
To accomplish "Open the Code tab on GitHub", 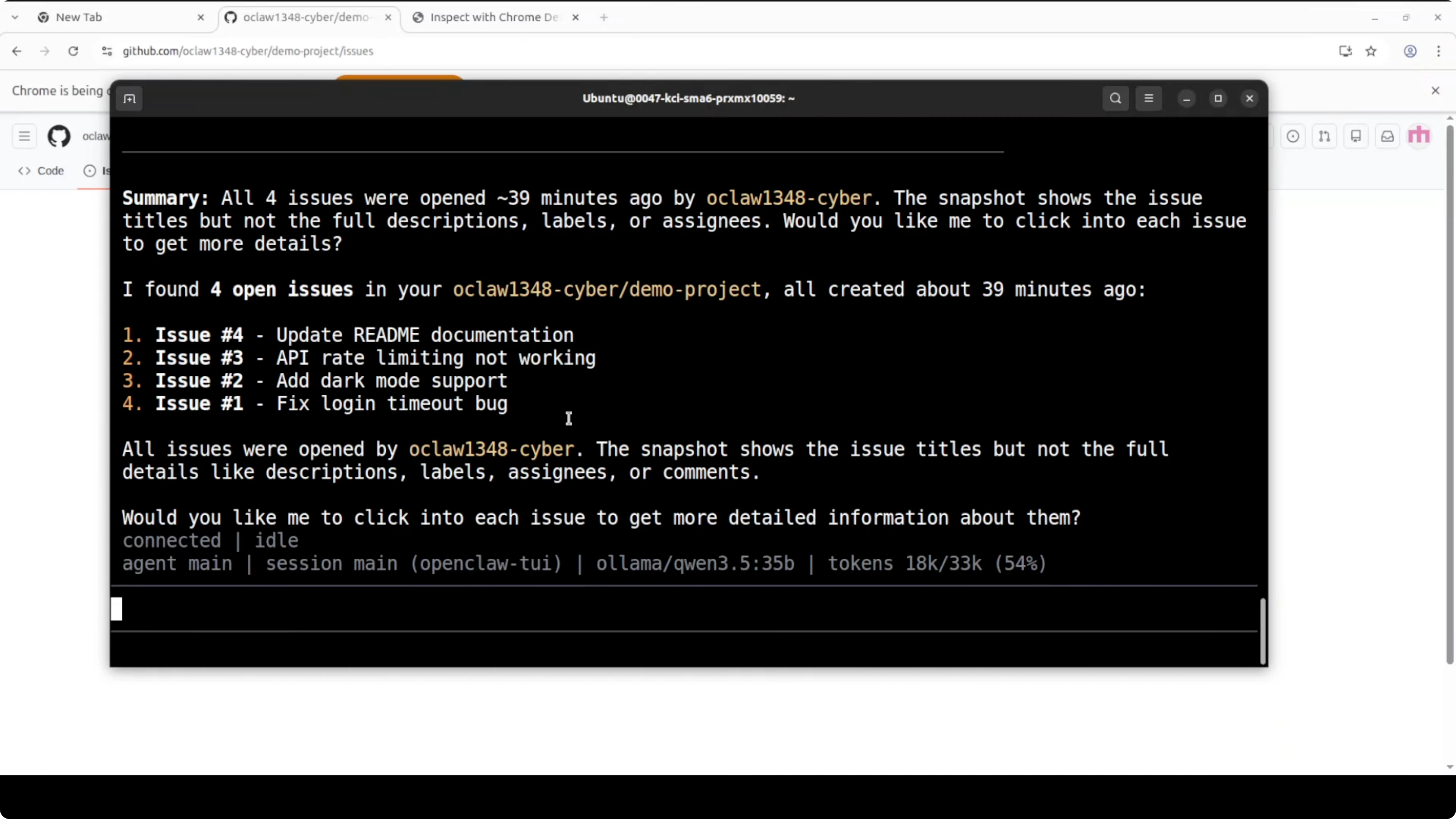I will (x=41, y=170).
